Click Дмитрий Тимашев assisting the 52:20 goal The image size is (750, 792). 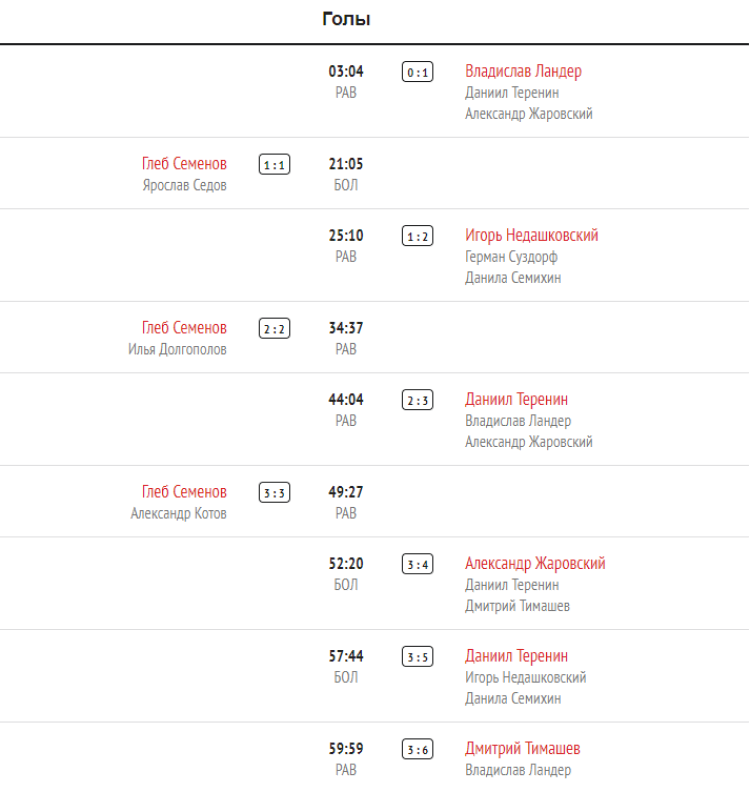coord(517,606)
